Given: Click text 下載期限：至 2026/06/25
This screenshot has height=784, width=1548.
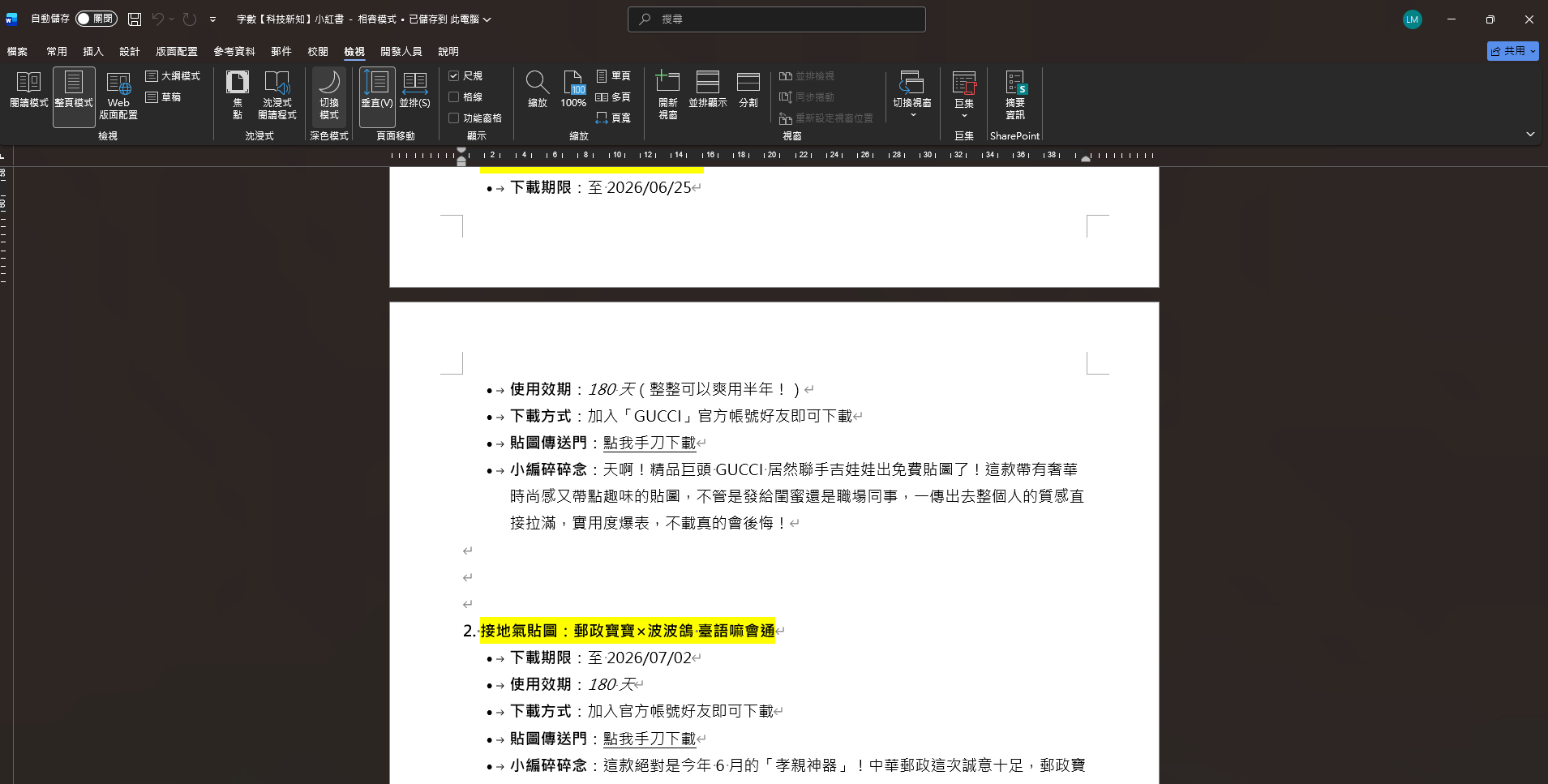Looking at the screenshot, I should pos(601,188).
